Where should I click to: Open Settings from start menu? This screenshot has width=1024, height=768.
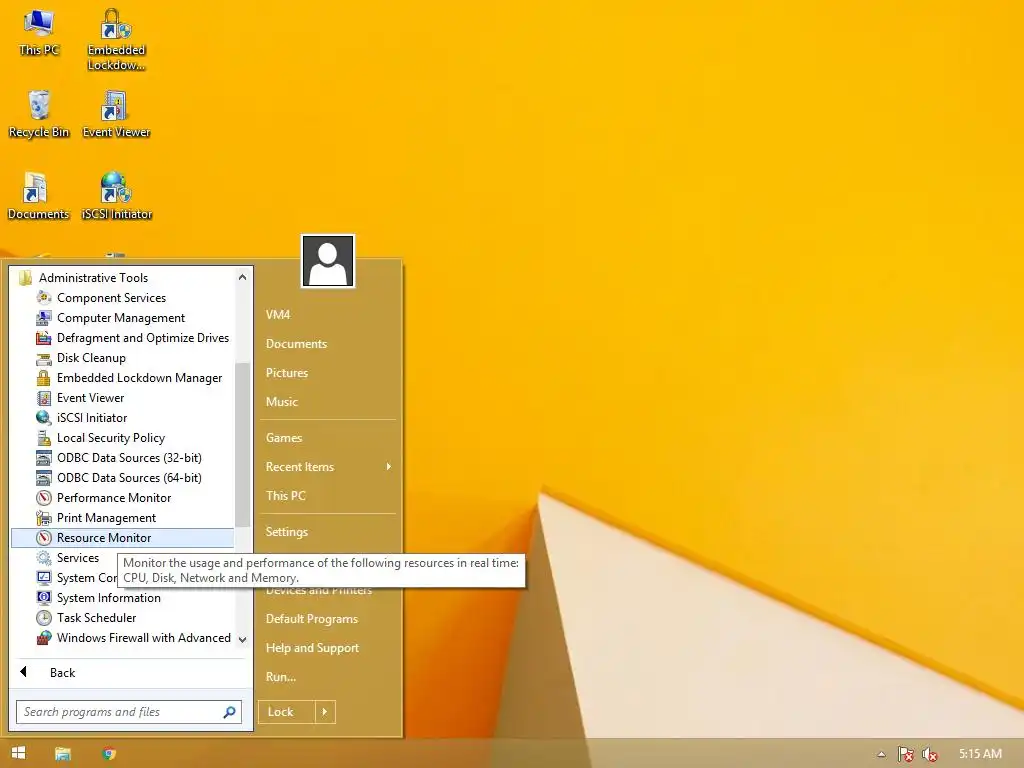coord(287,532)
